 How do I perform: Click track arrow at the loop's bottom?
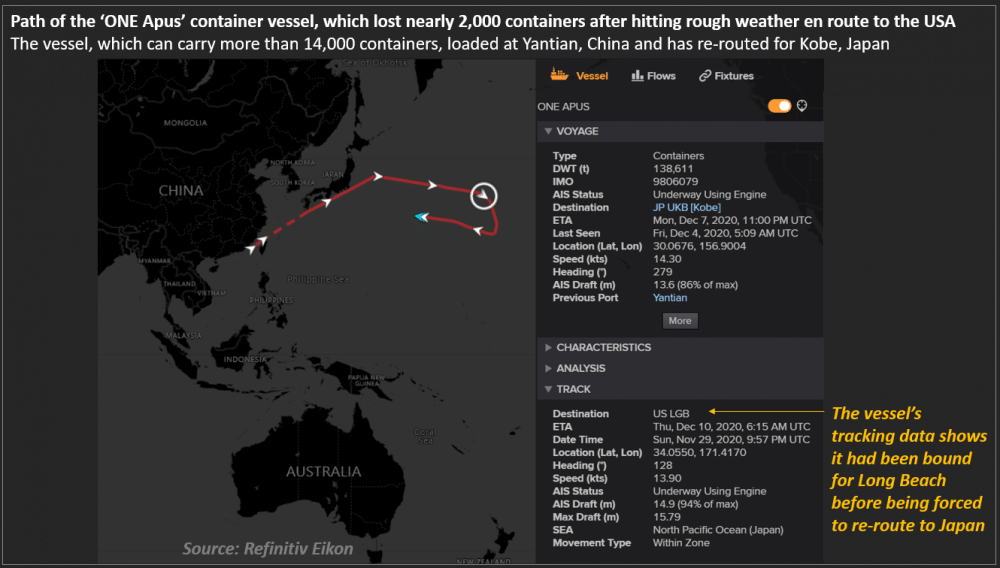point(478,233)
